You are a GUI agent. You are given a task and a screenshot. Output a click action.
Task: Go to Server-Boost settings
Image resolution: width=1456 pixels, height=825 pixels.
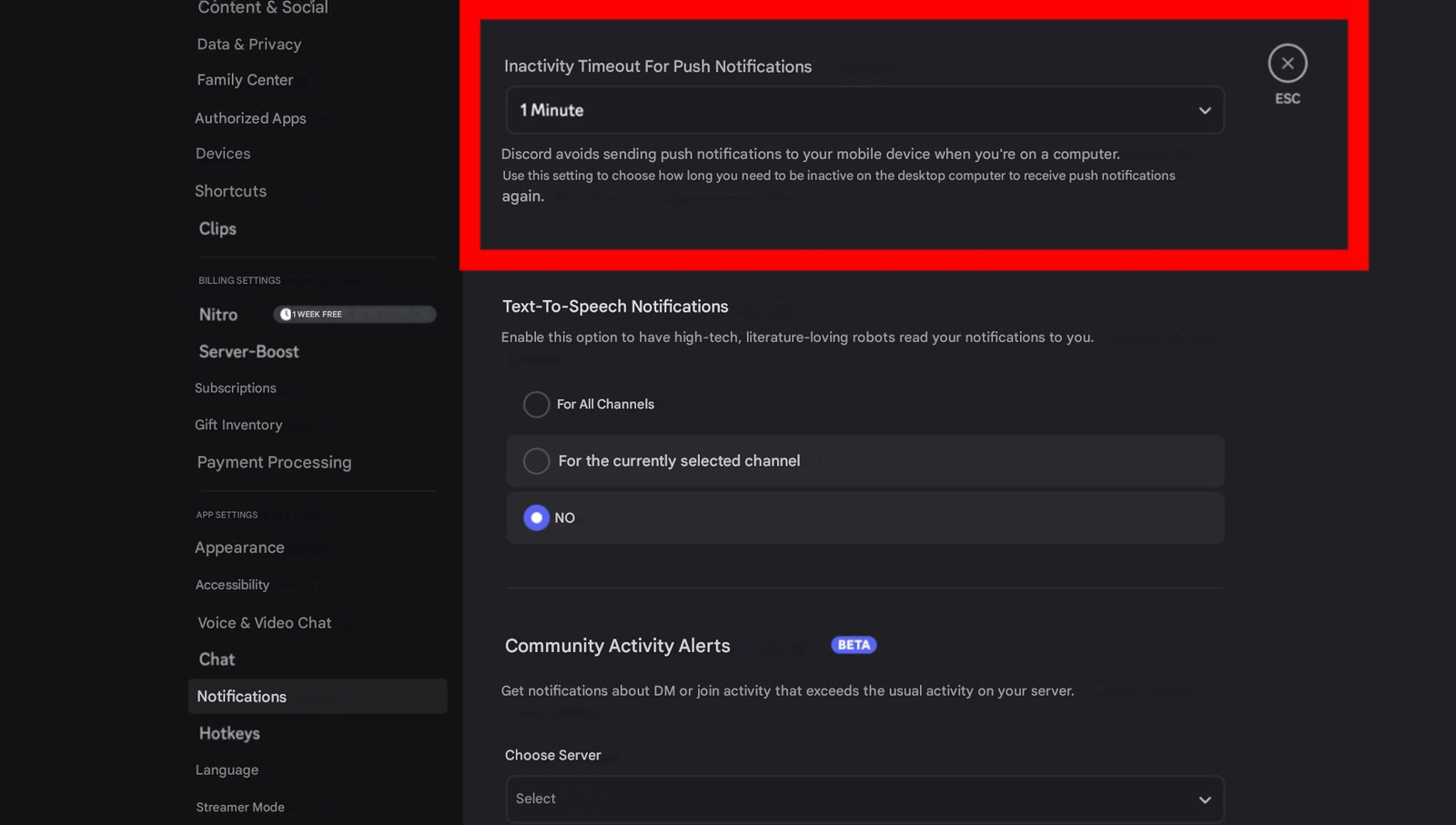pos(248,352)
